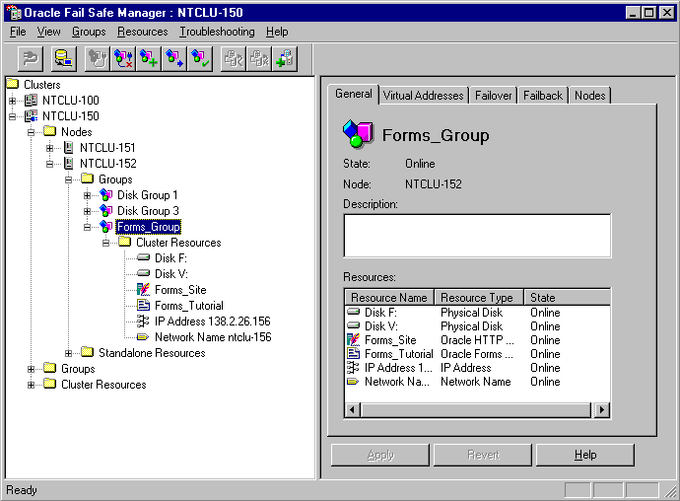Expand Disk Group 1 in tree
The height and width of the screenshot is (501, 680).
87,196
